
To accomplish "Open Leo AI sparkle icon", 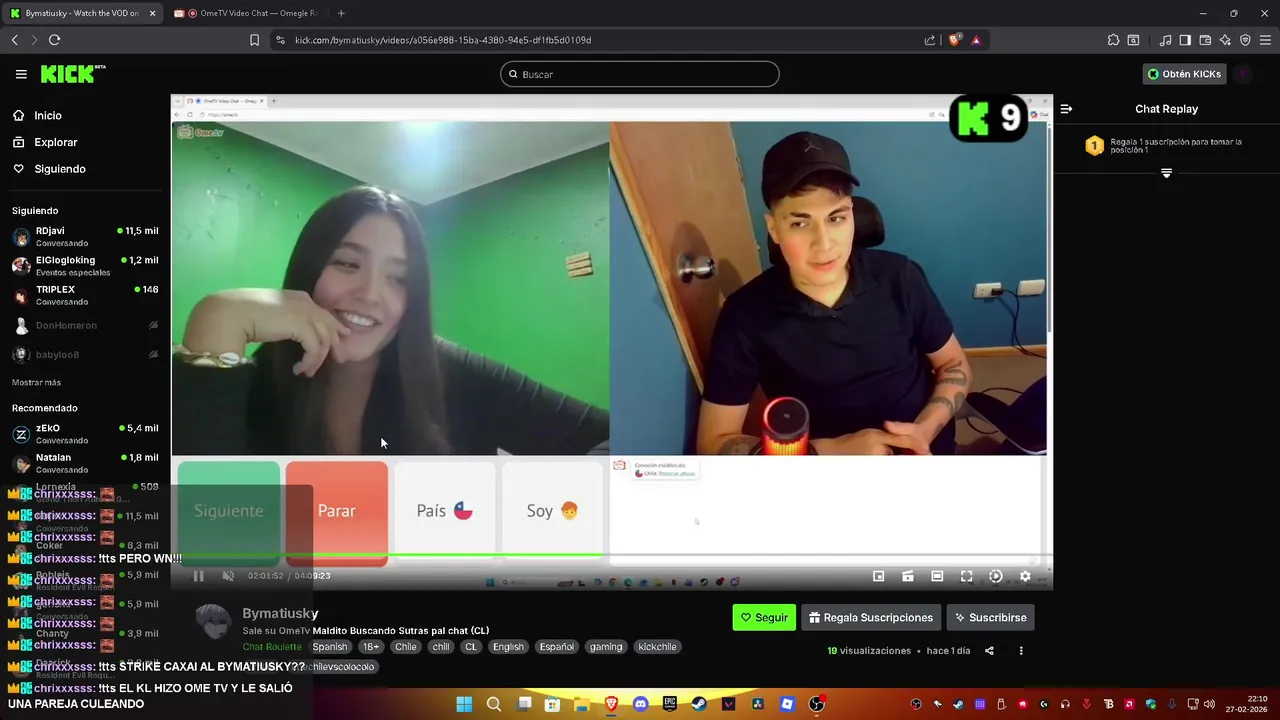I will 1225,40.
